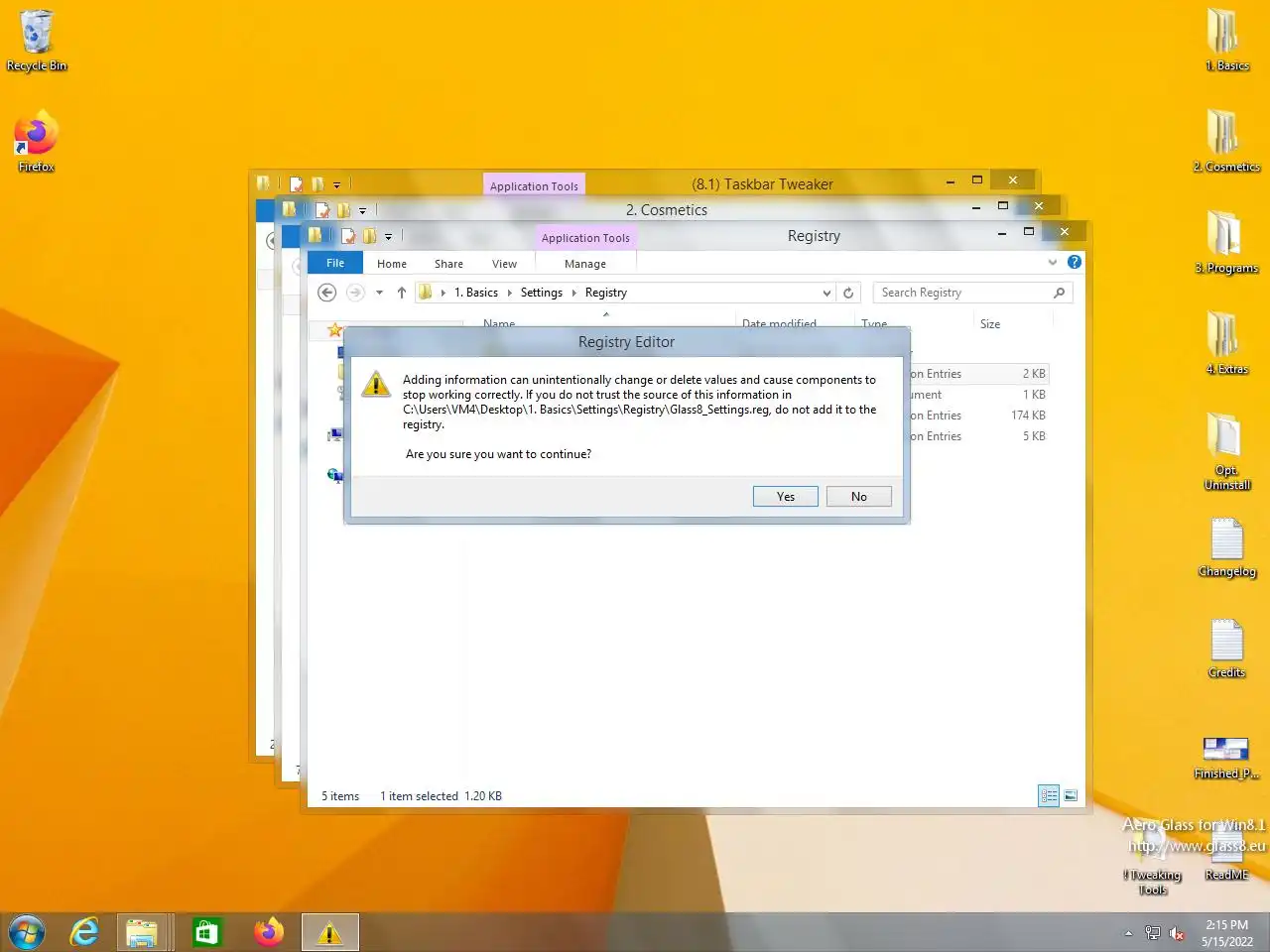Image resolution: width=1270 pixels, height=952 pixels.
Task: Click Properties icon in 2. Cosmetics title bar
Action: click(x=322, y=210)
